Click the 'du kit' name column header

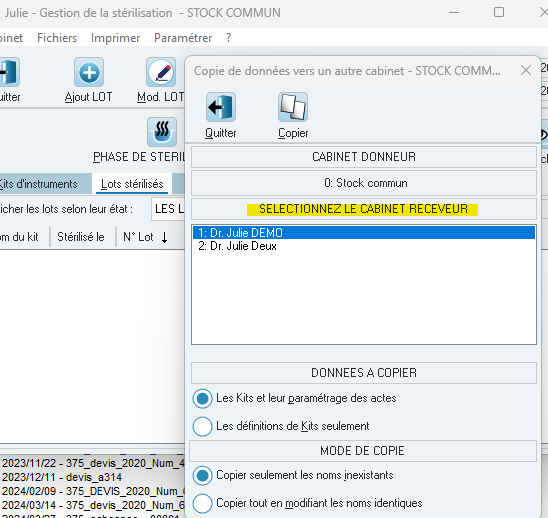pos(24,237)
